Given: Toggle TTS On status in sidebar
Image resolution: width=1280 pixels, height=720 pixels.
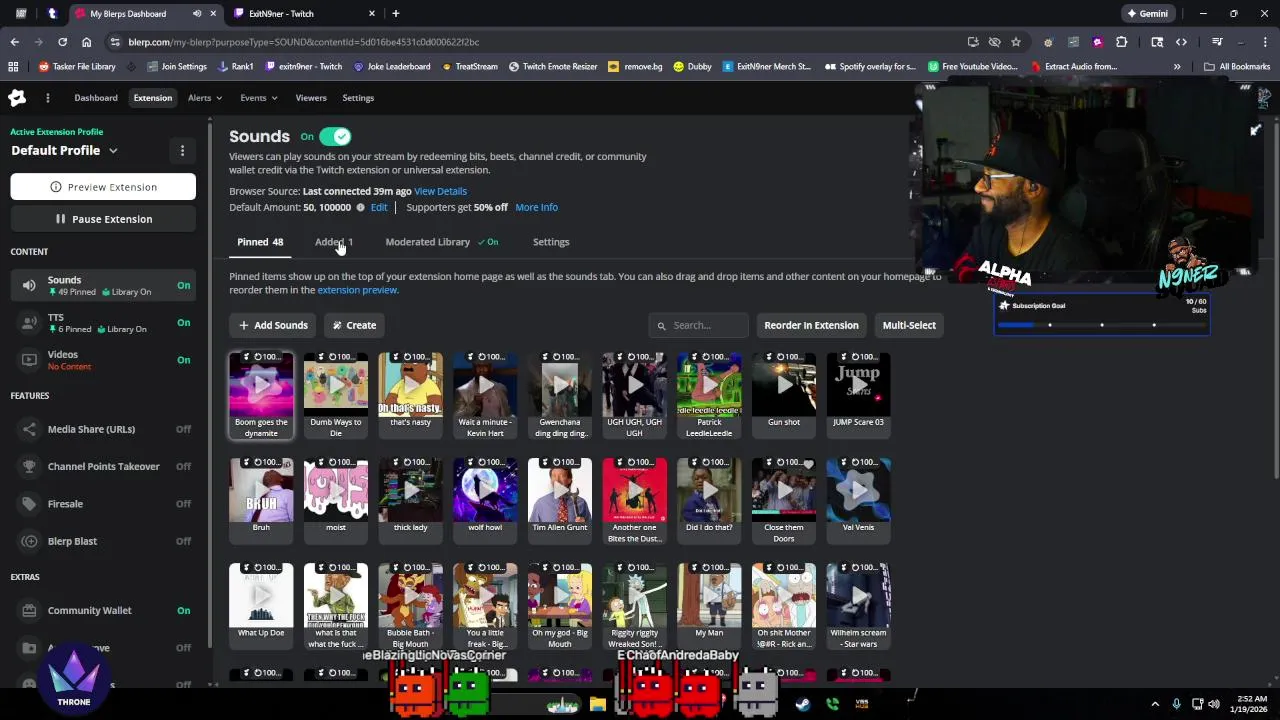Looking at the screenshot, I should coord(184,323).
